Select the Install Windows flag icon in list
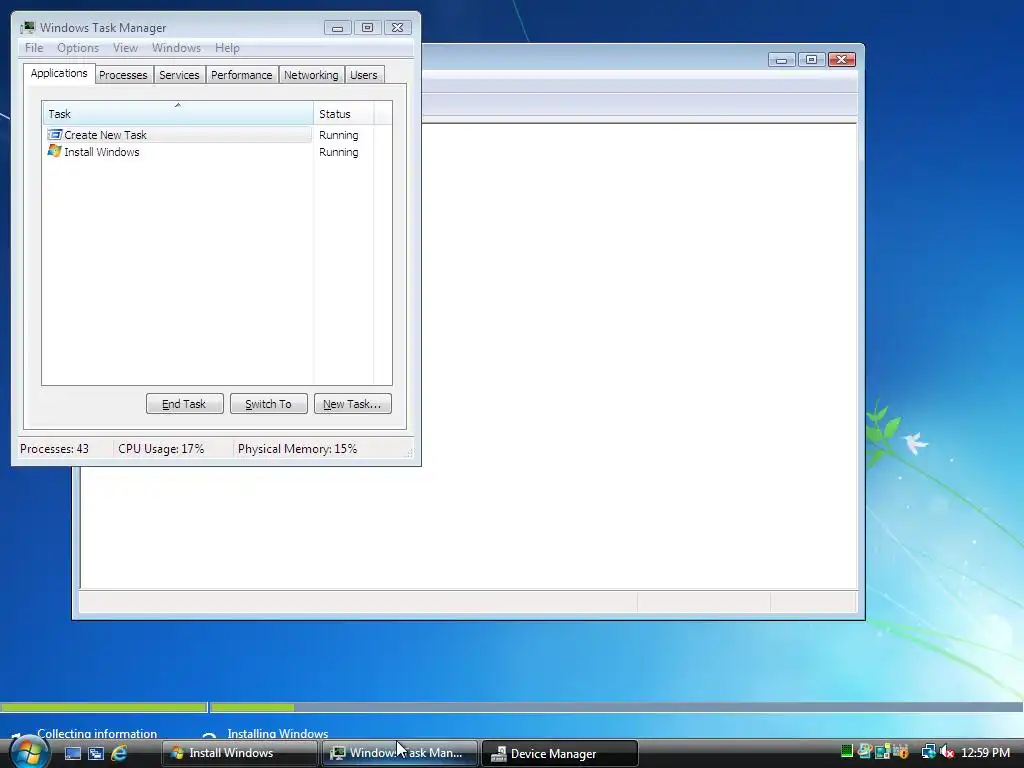This screenshot has height=768, width=1024. [x=54, y=152]
